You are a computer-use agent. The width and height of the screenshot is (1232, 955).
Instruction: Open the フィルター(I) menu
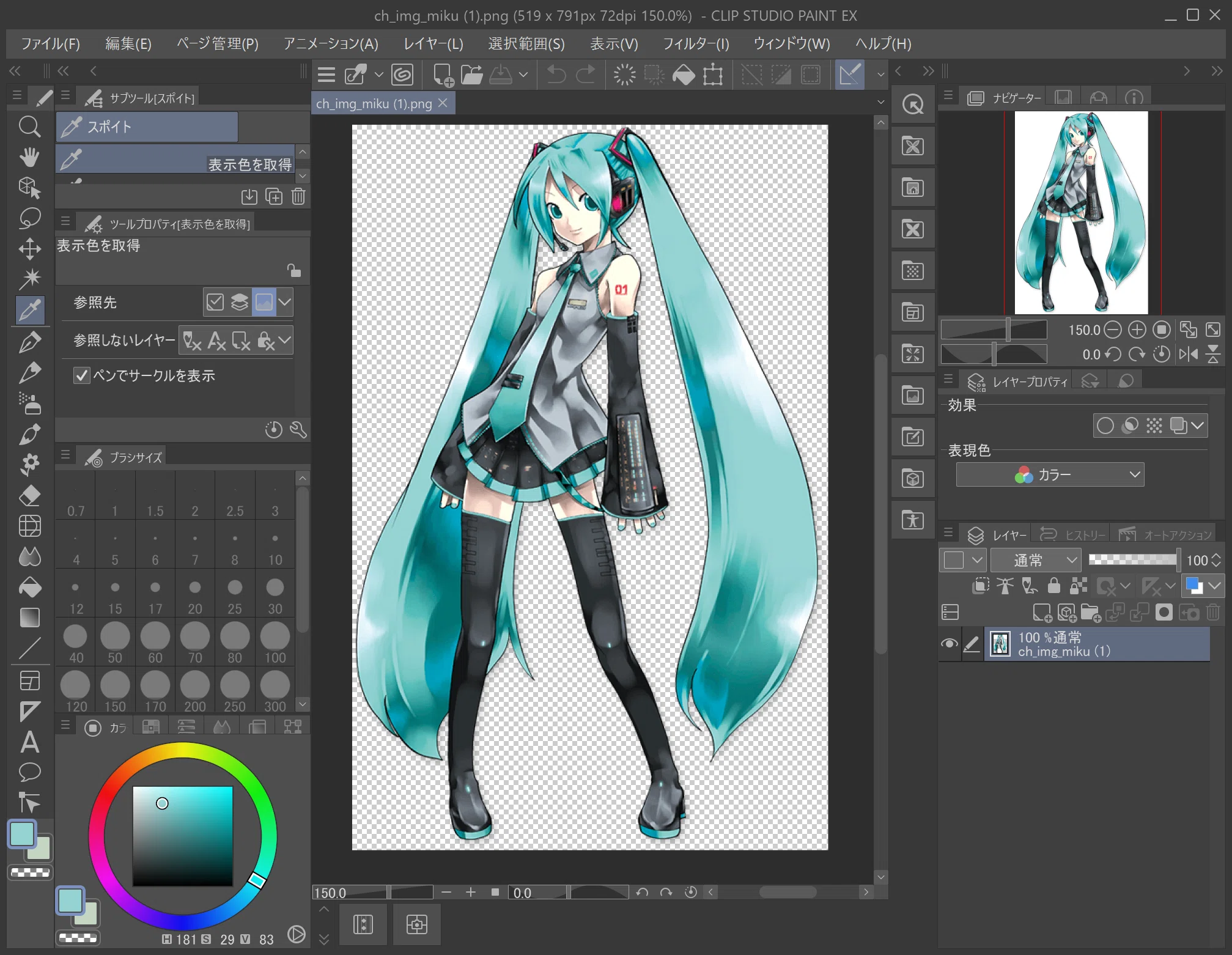[x=696, y=44]
